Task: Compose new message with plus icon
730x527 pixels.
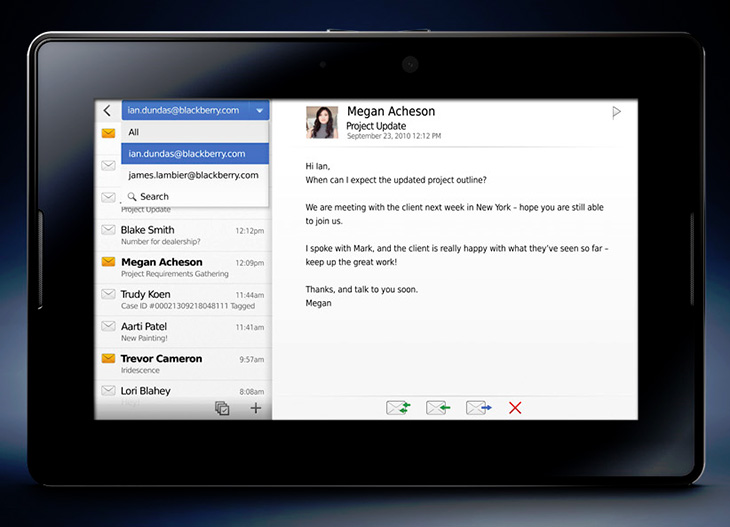Action: tap(256, 408)
